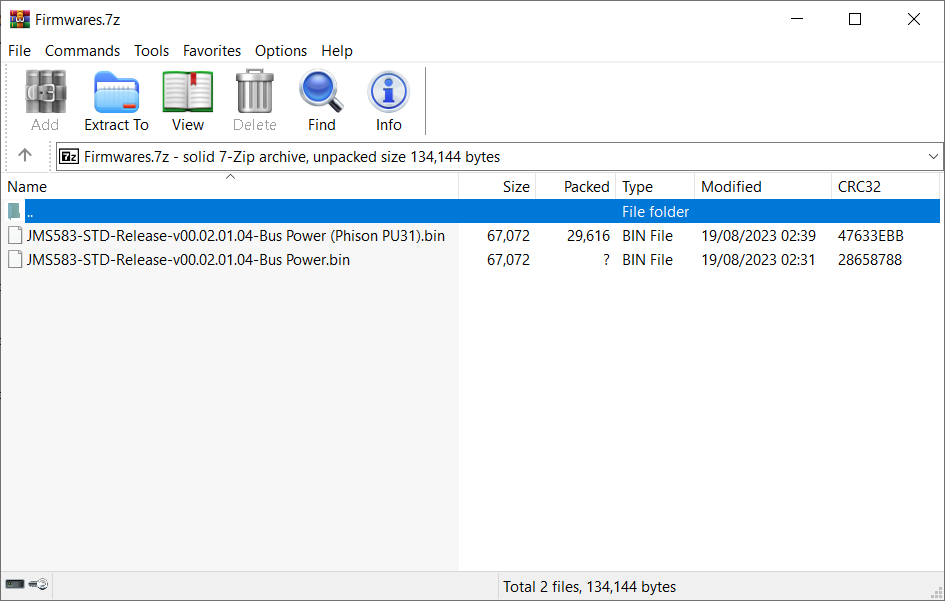Click modified date 19/08/2023 02:39
Image resolution: width=945 pixels, height=601 pixels.
point(758,236)
